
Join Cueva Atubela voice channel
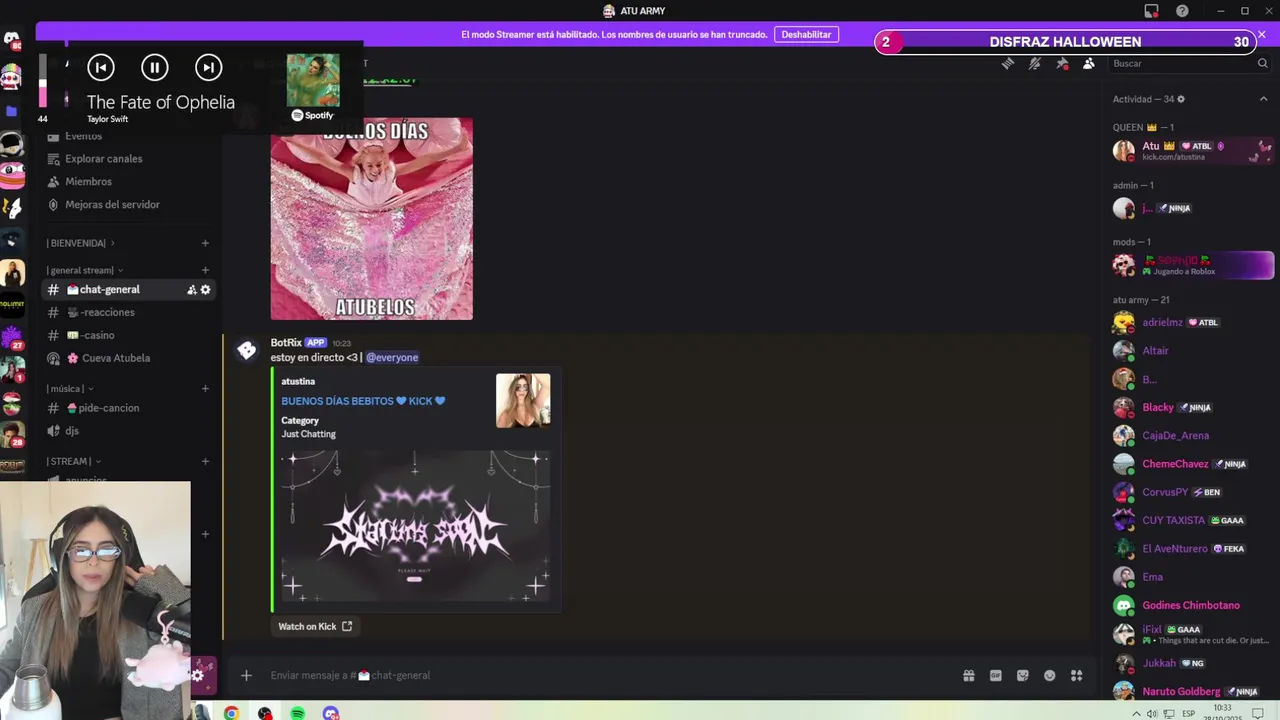tap(116, 358)
